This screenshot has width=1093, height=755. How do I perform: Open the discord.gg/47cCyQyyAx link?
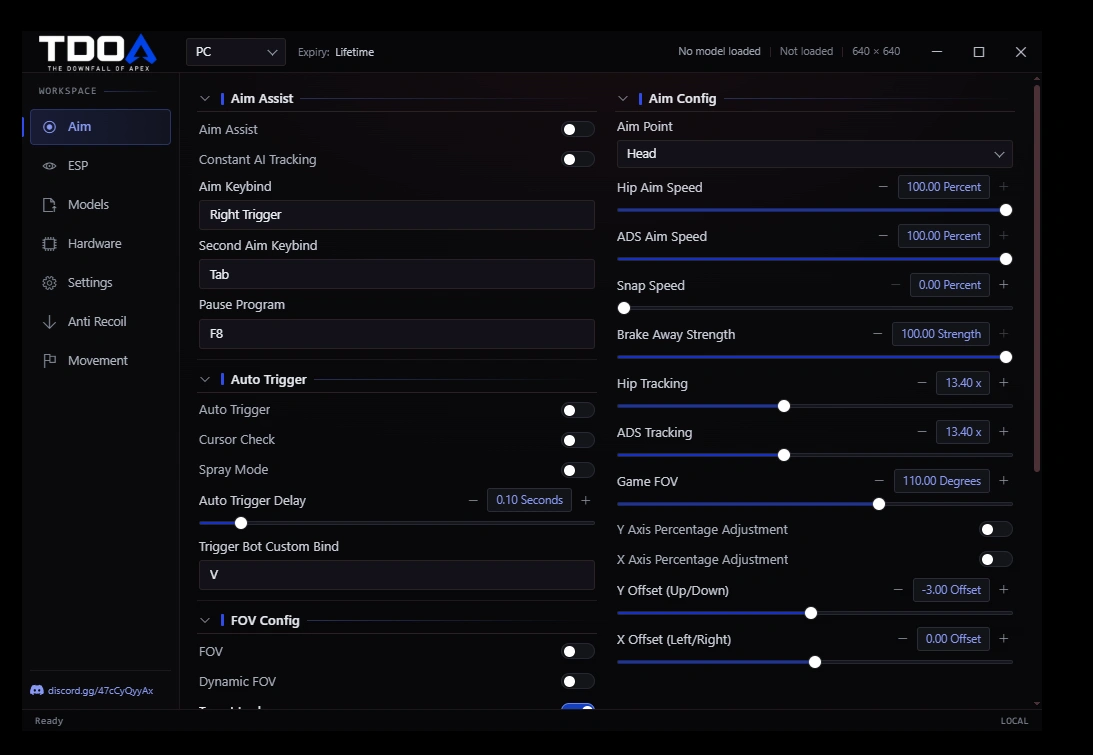(x=100, y=690)
